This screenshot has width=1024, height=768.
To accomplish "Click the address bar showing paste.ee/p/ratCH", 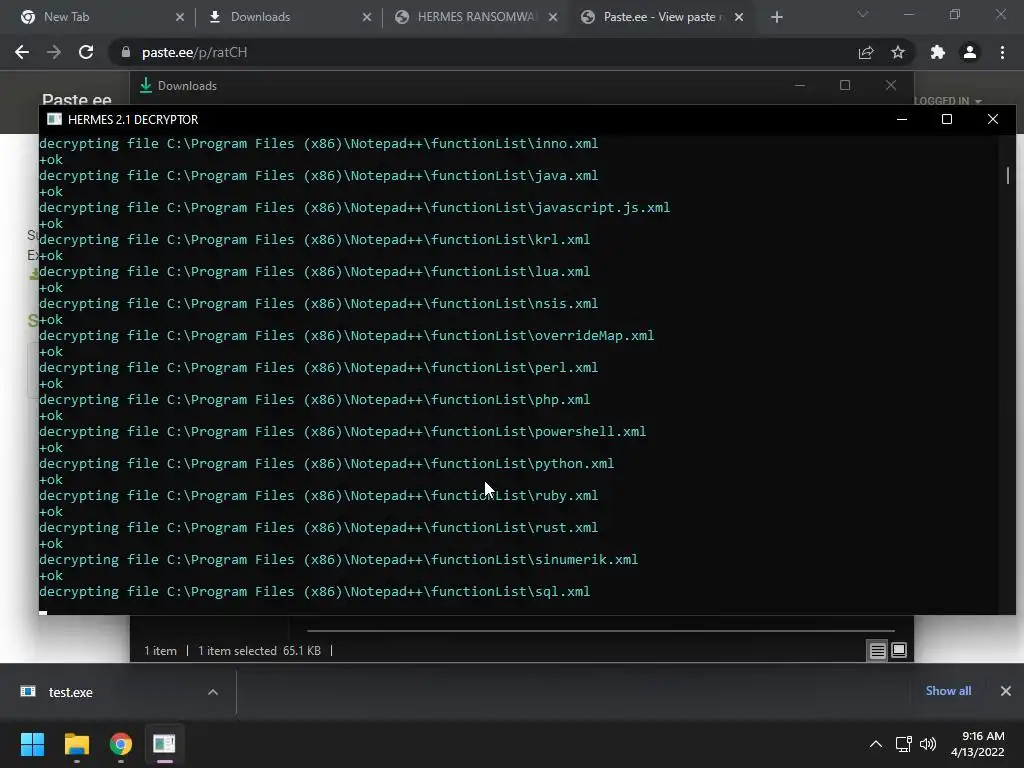I will [483, 52].
